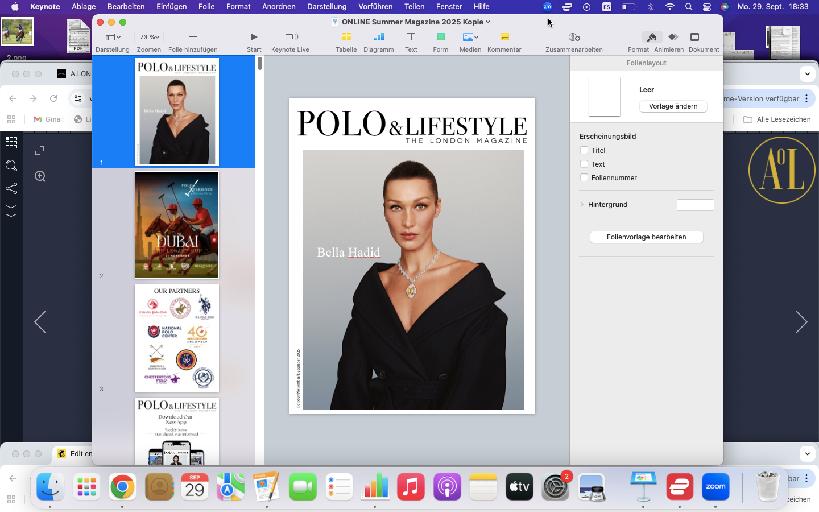Toggle the Titel checkbox

pos(584,150)
